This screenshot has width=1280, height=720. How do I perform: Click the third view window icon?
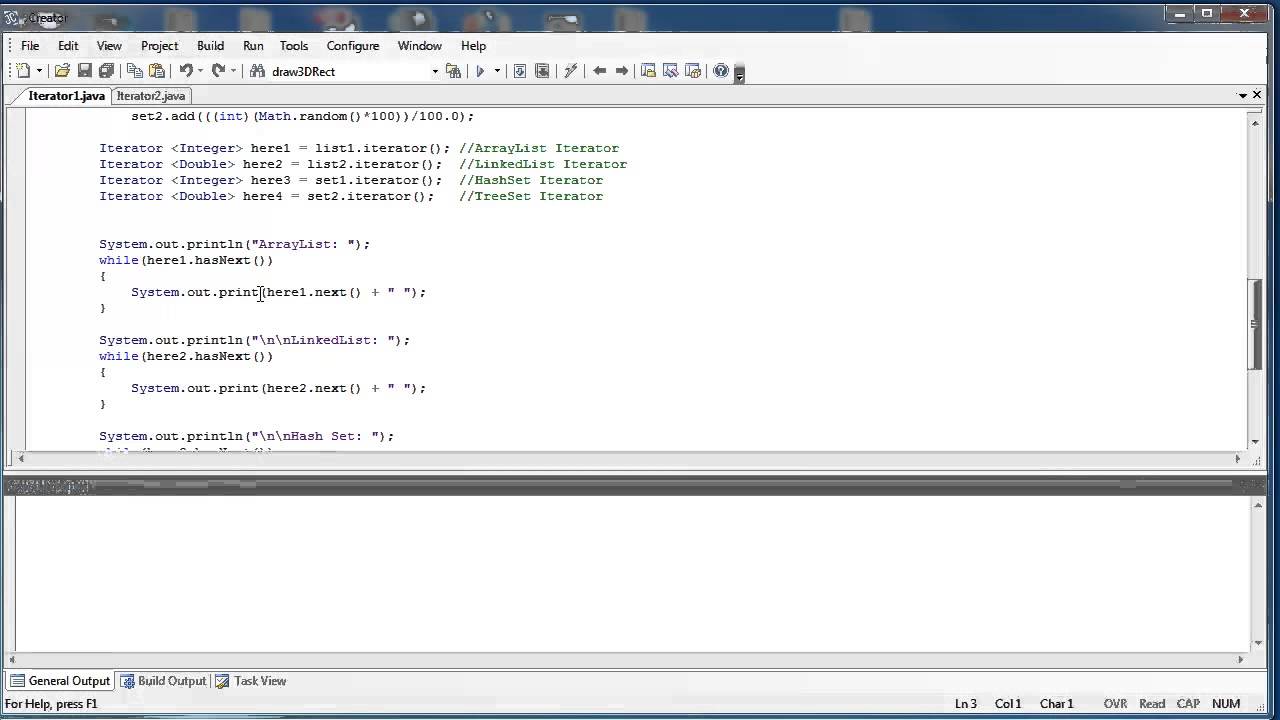click(x=692, y=71)
